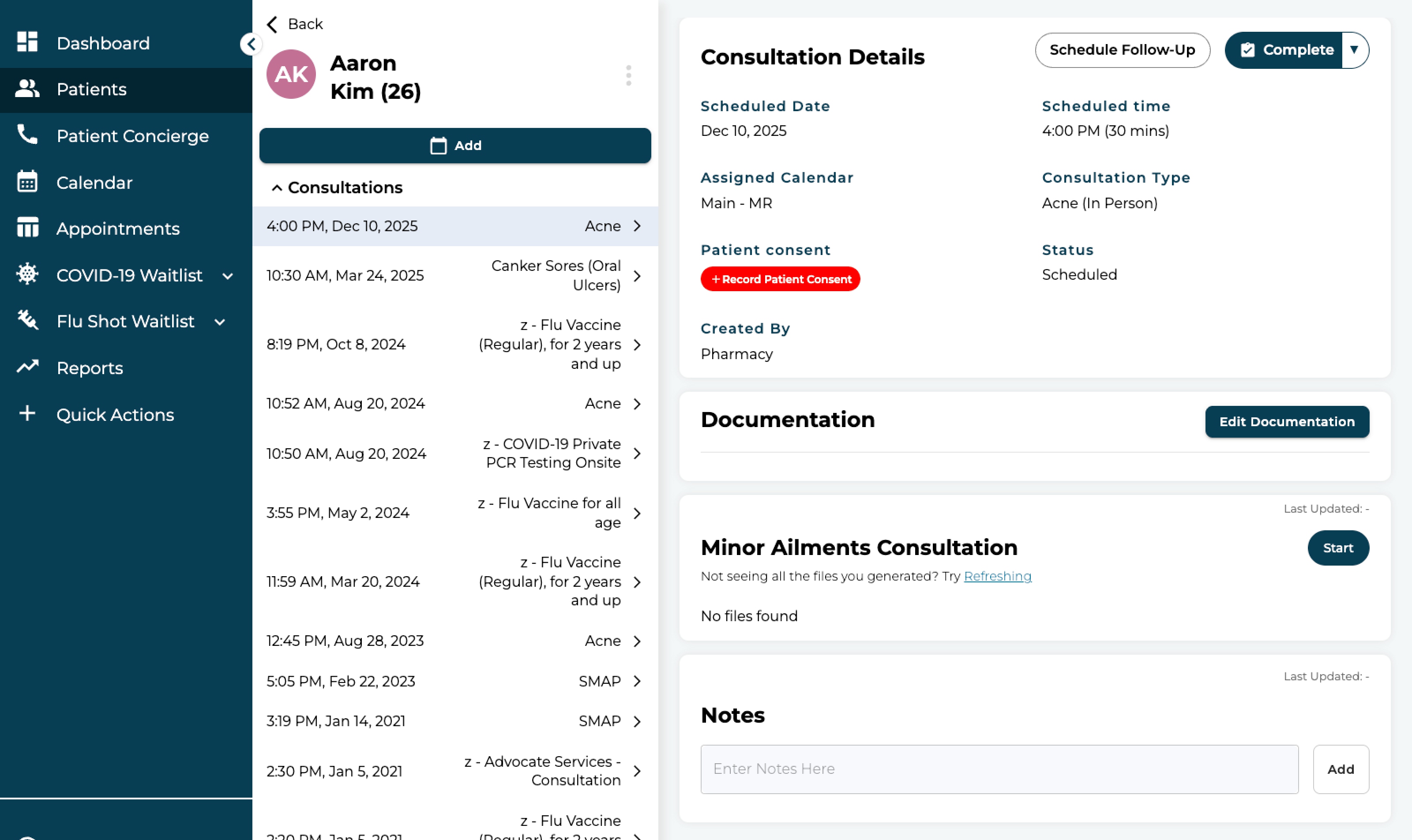This screenshot has width=1412, height=840.
Task: Mark the consultation Complete
Action: click(1284, 50)
